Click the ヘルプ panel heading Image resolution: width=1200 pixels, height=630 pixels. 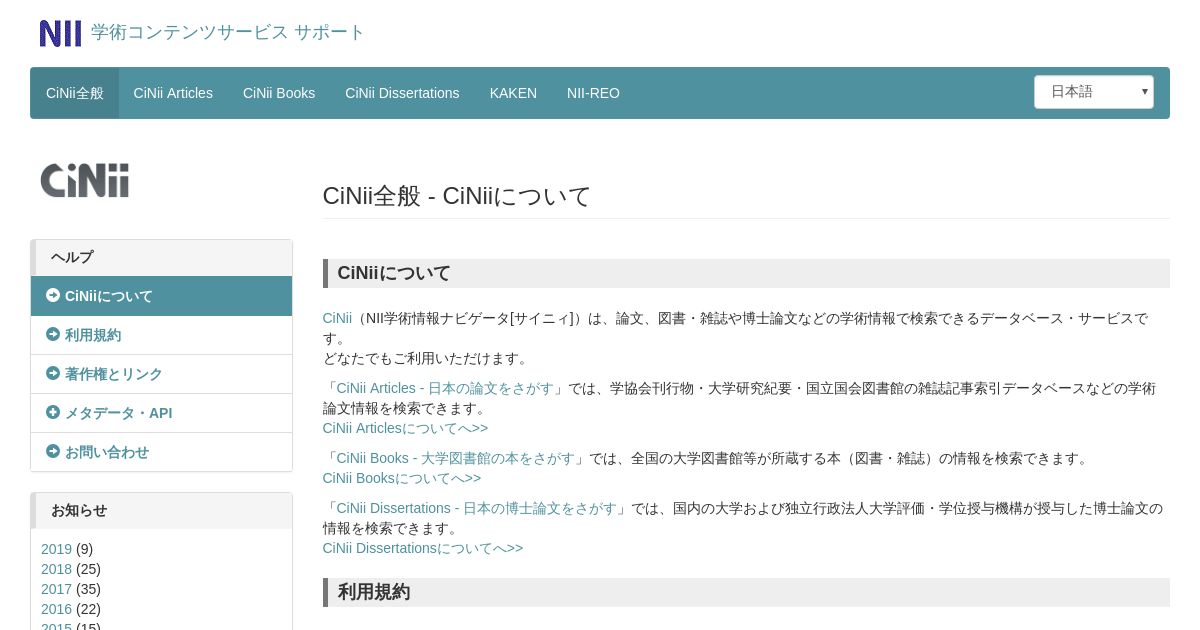tap(161, 258)
